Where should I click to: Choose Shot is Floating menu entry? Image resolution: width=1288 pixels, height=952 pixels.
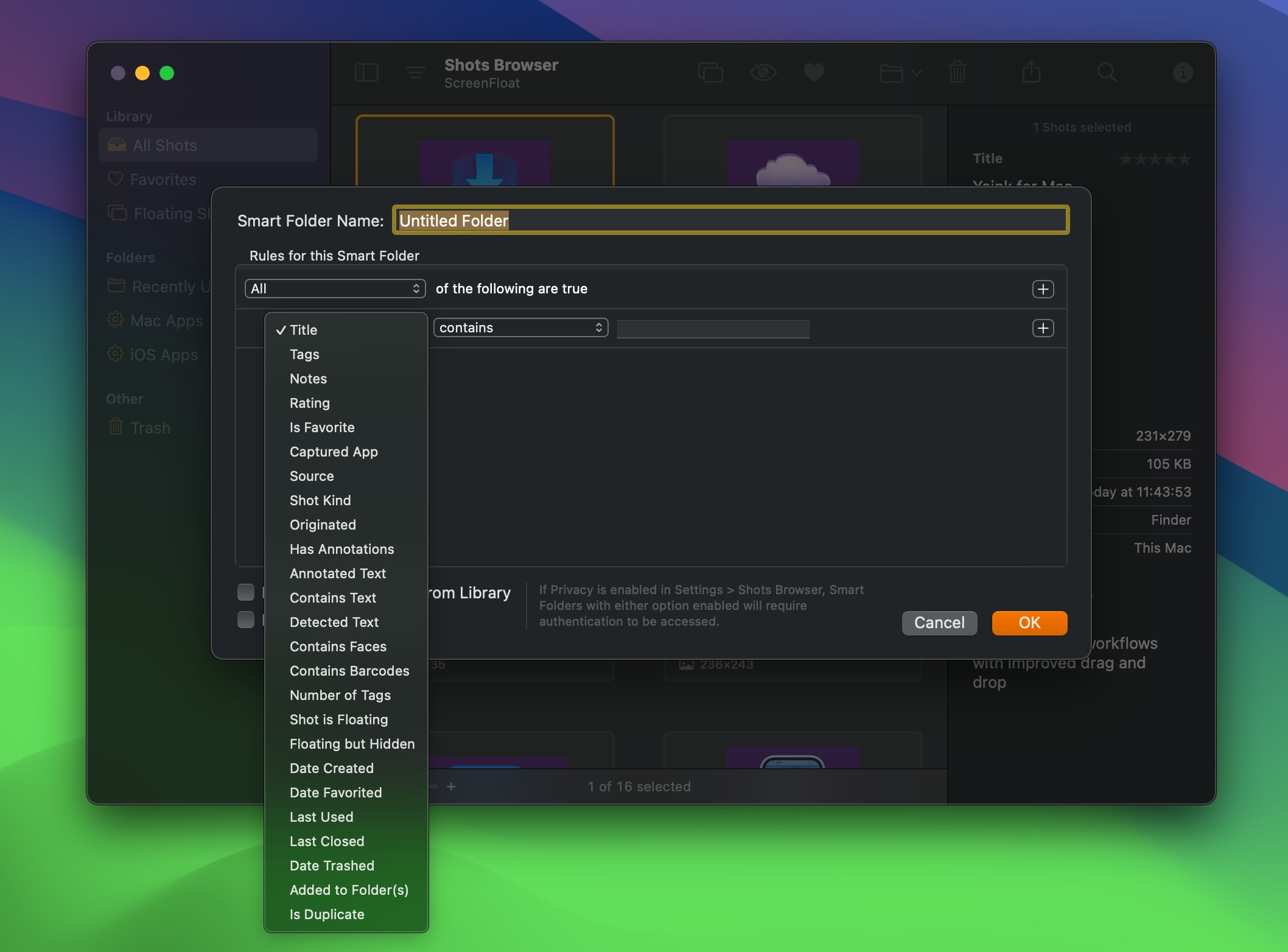pyautogui.click(x=346, y=719)
